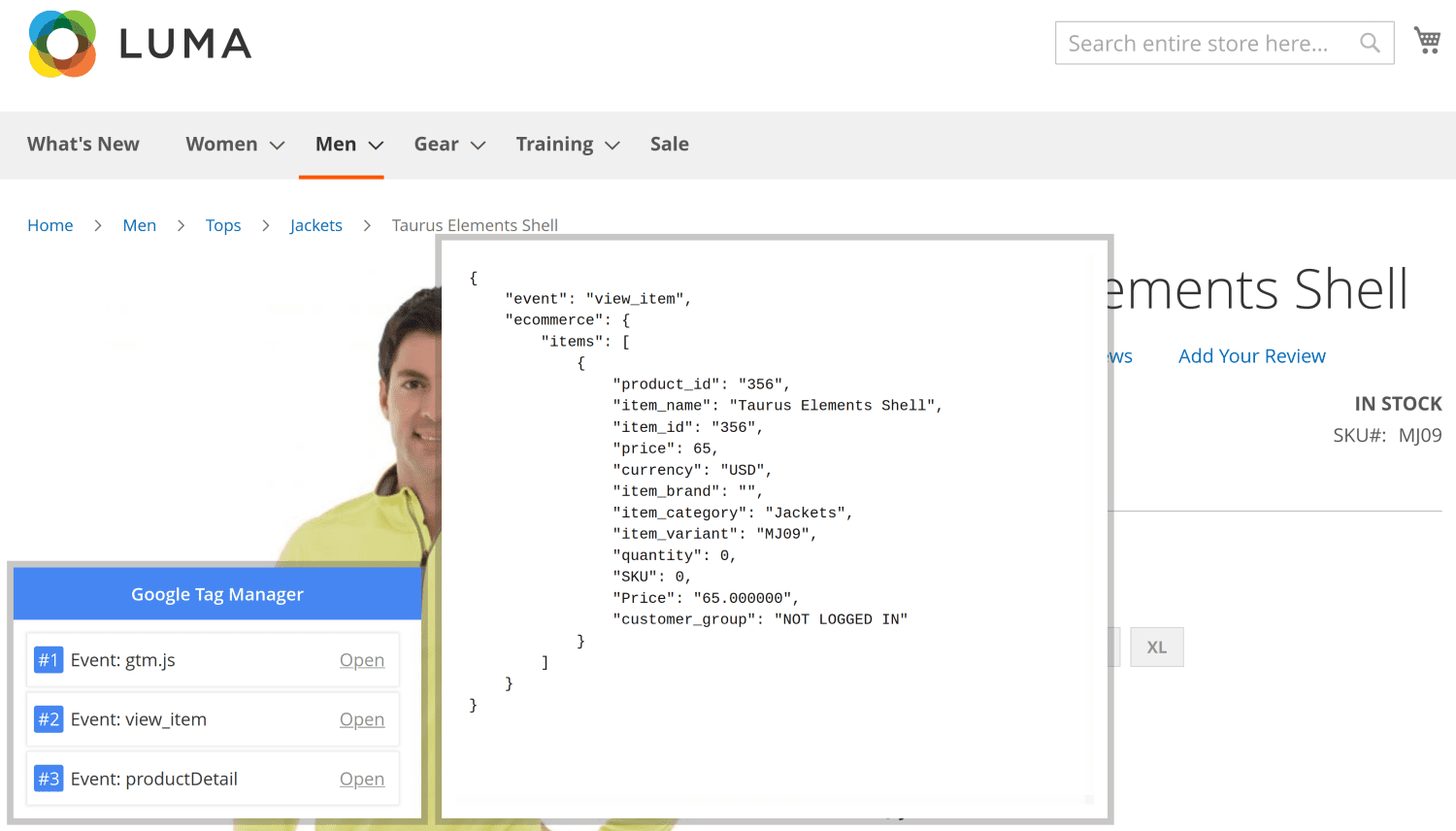The image size is (1456, 831).
Task: Click the "event": "view_item" JSON line
Action: [x=598, y=299]
